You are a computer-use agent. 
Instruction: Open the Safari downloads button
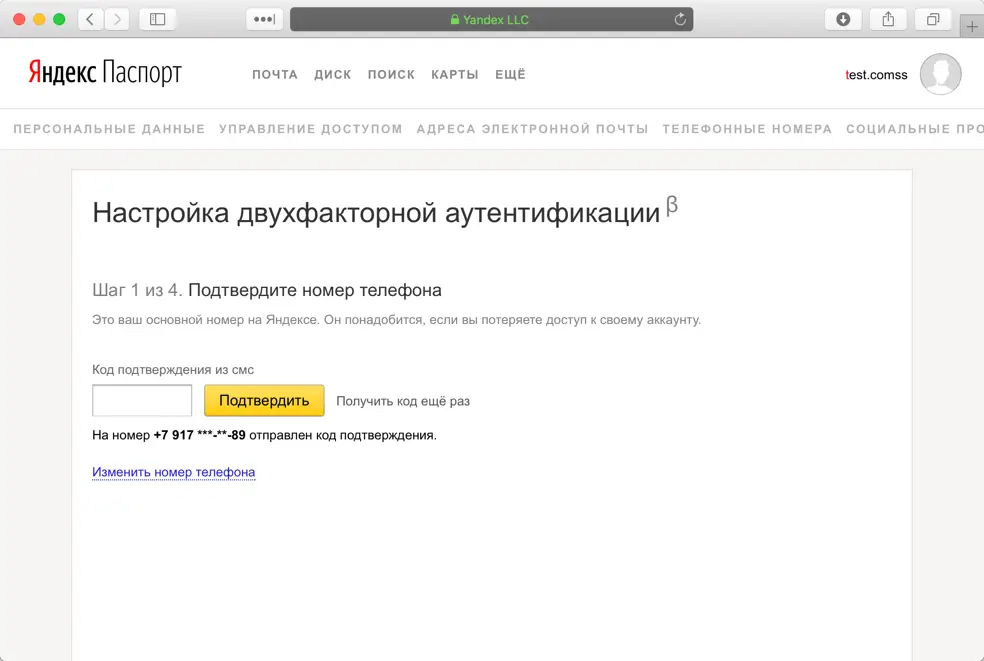(843, 19)
